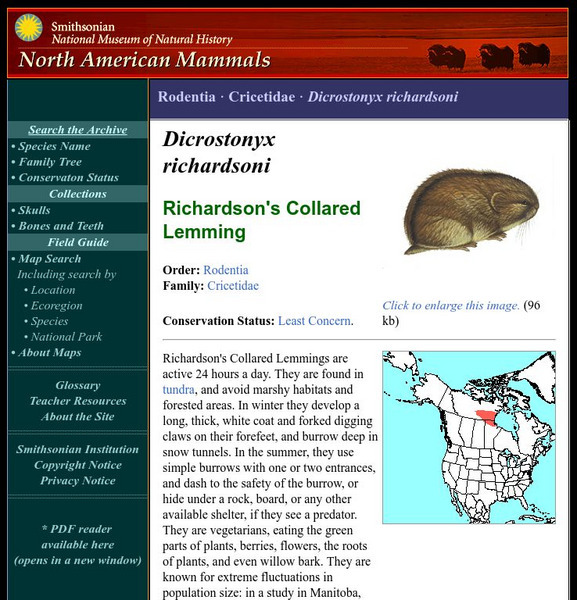
Task: Open the Family Tree search
Action: coord(50,162)
